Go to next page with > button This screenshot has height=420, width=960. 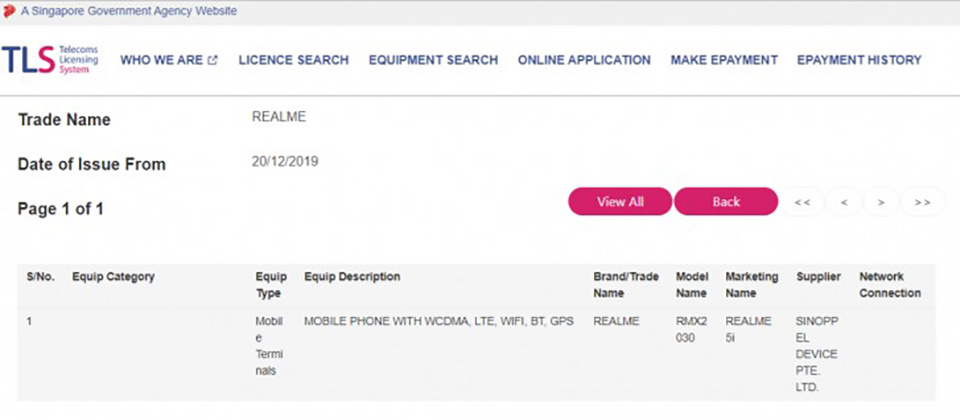[881, 202]
